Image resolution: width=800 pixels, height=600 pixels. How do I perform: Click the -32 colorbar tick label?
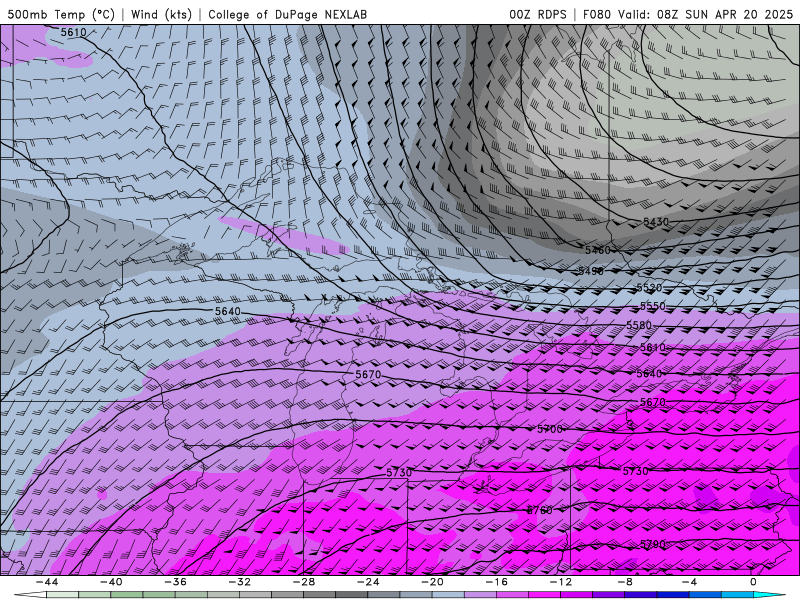click(239, 582)
